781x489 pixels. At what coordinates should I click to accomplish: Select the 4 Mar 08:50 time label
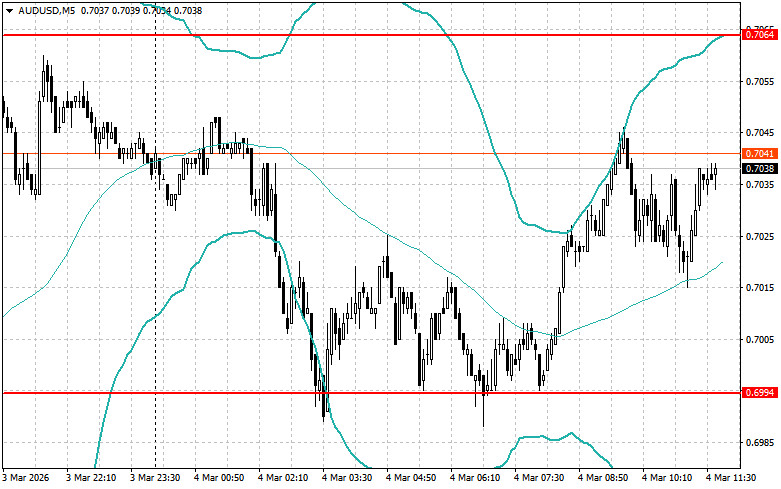tap(603, 478)
